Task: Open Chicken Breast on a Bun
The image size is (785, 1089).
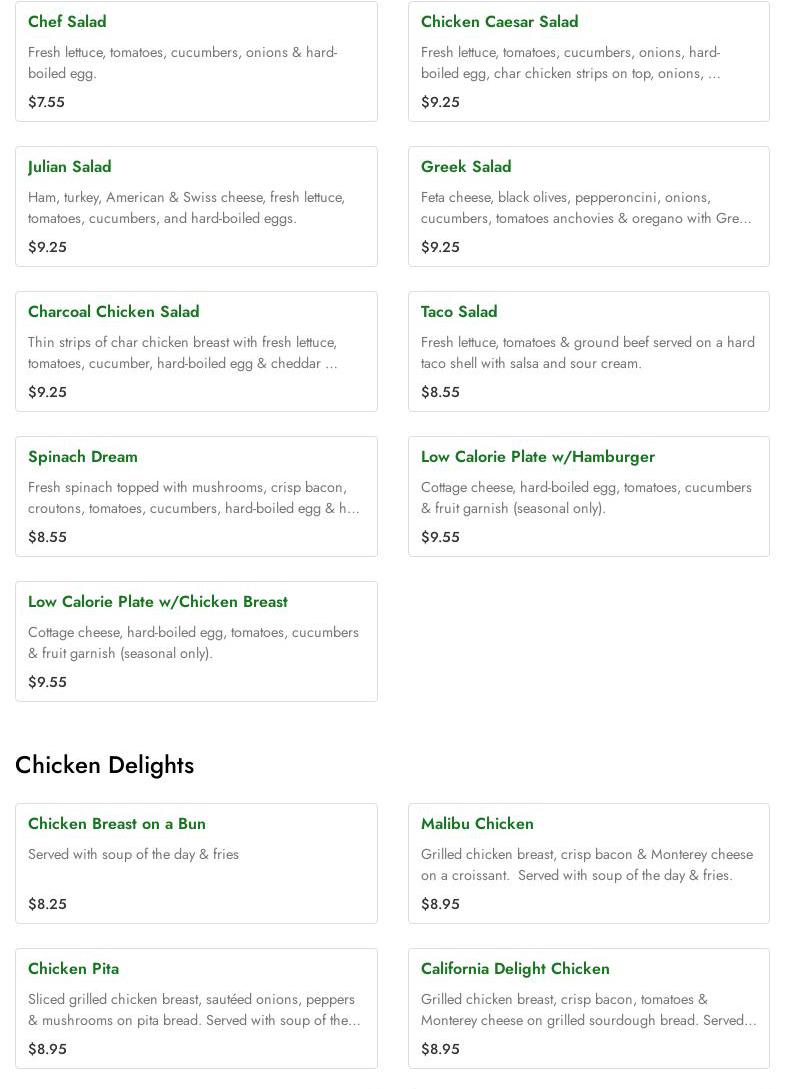Action: click(117, 824)
